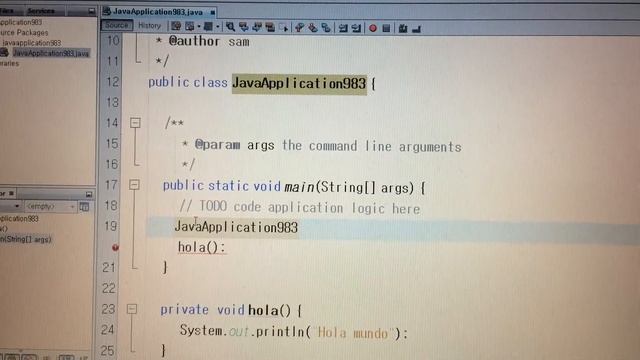
Task: Select hola() member in Navigator list
Action: click(3, 229)
